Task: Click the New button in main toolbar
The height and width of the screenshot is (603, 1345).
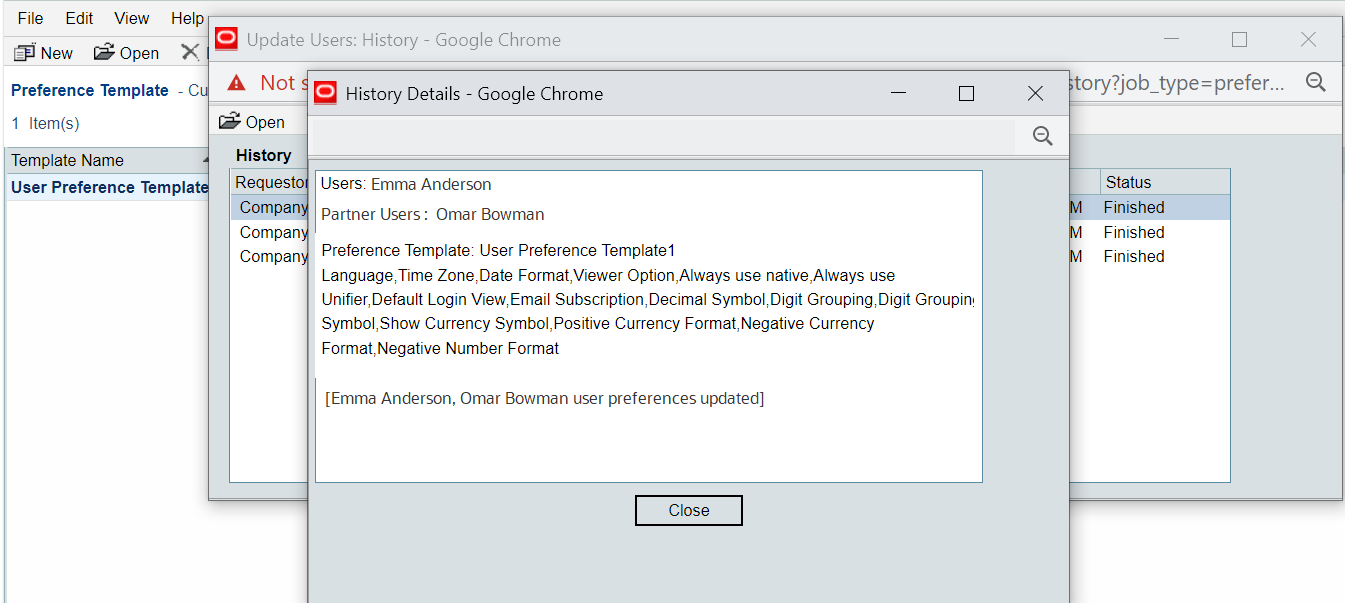Action: click(x=44, y=53)
